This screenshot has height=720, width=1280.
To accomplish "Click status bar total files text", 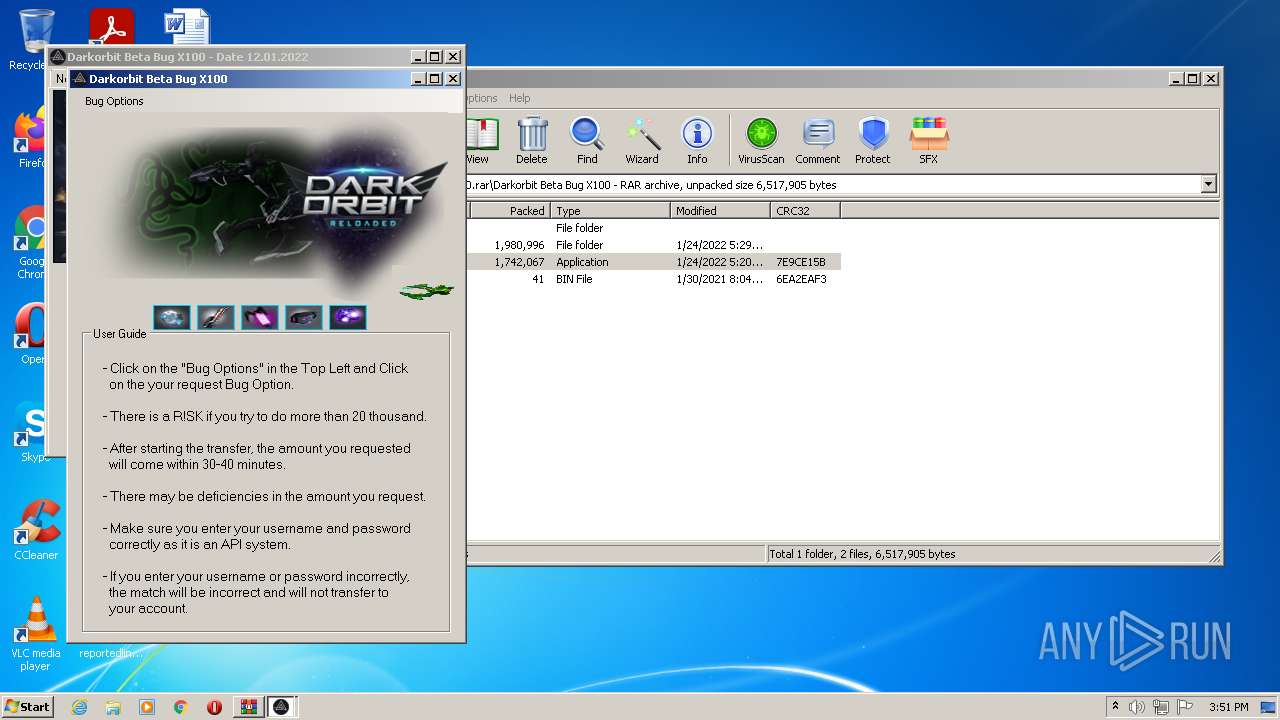I will pos(862,554).
